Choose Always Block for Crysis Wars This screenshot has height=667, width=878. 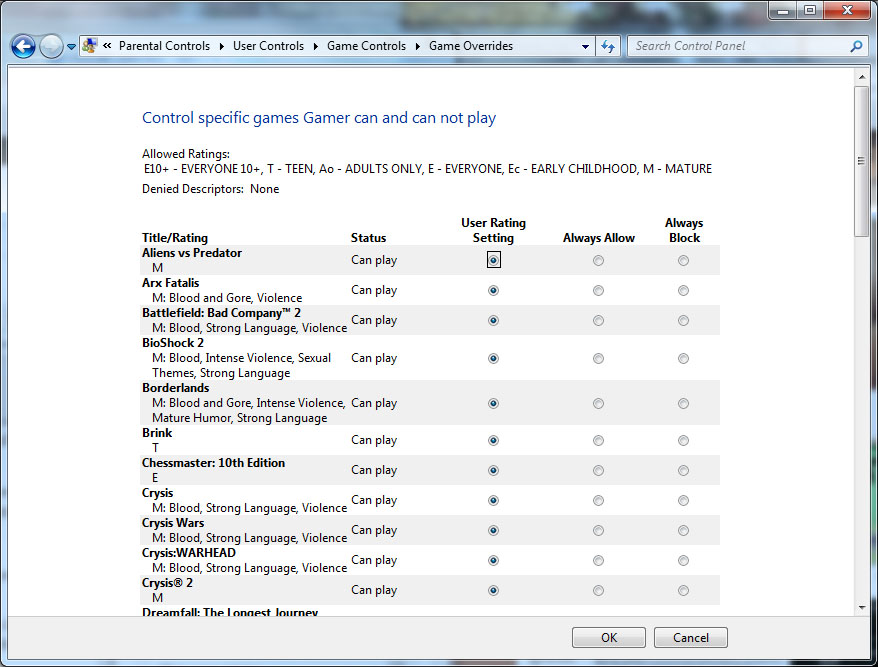[683, 530]
